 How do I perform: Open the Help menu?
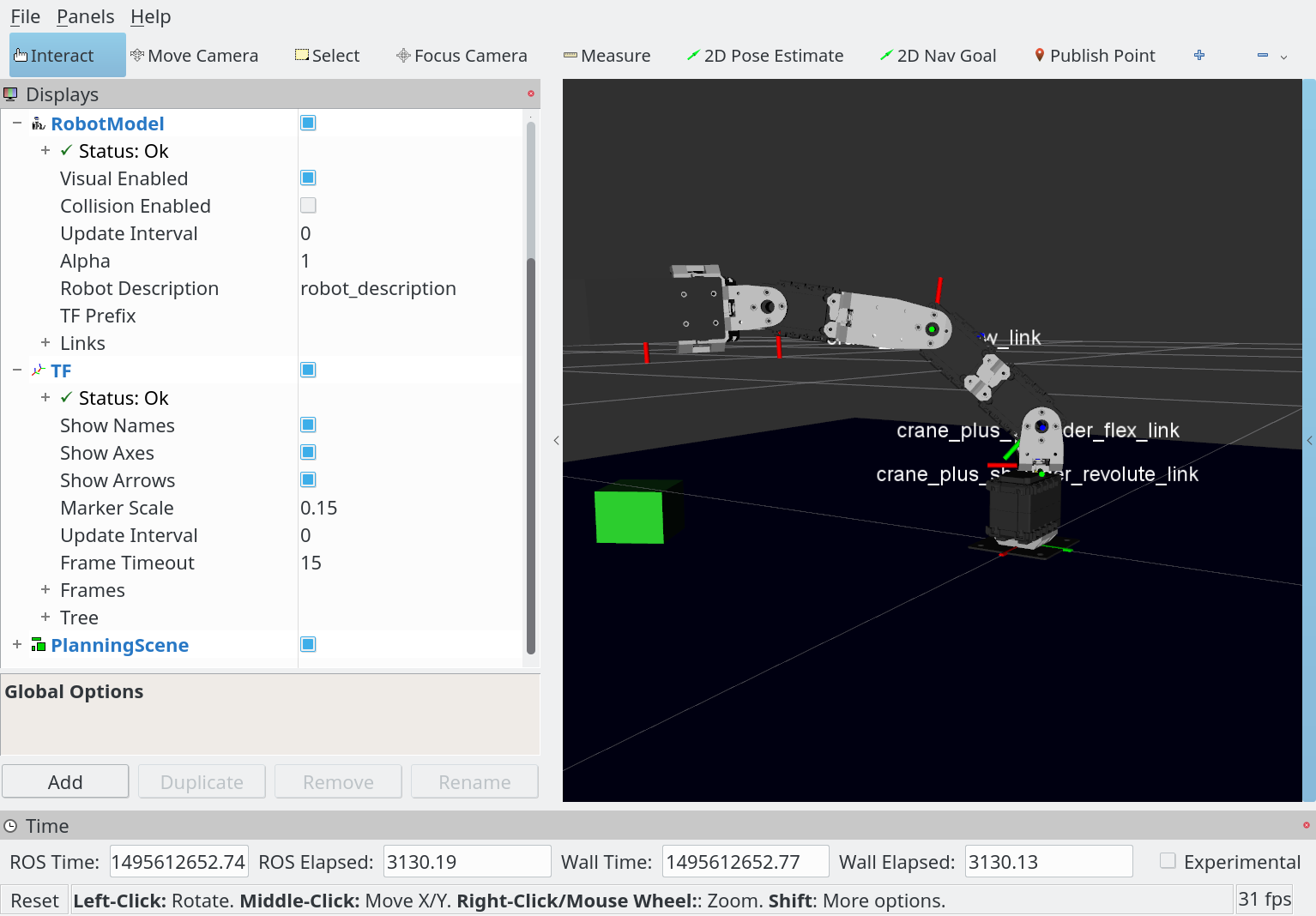(x=151, y=16)
